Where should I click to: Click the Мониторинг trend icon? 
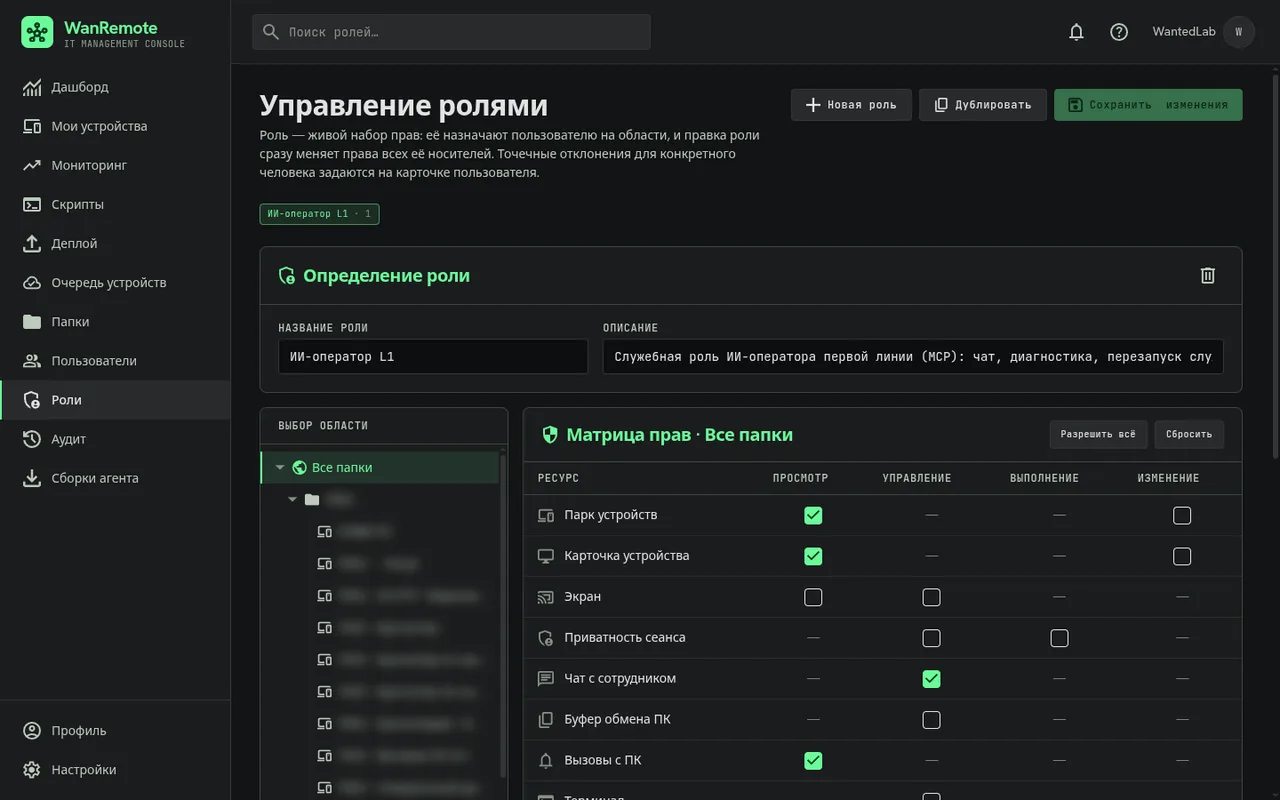click(x=32, y=165)
